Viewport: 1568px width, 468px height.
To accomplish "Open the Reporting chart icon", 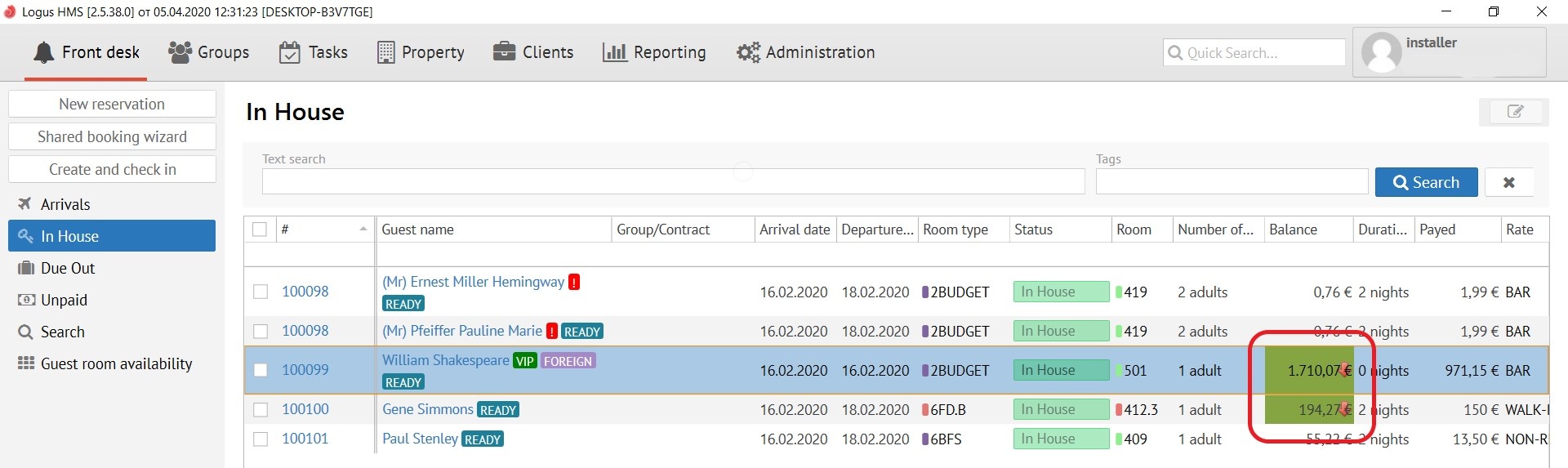I will click(x=614, y=52).
